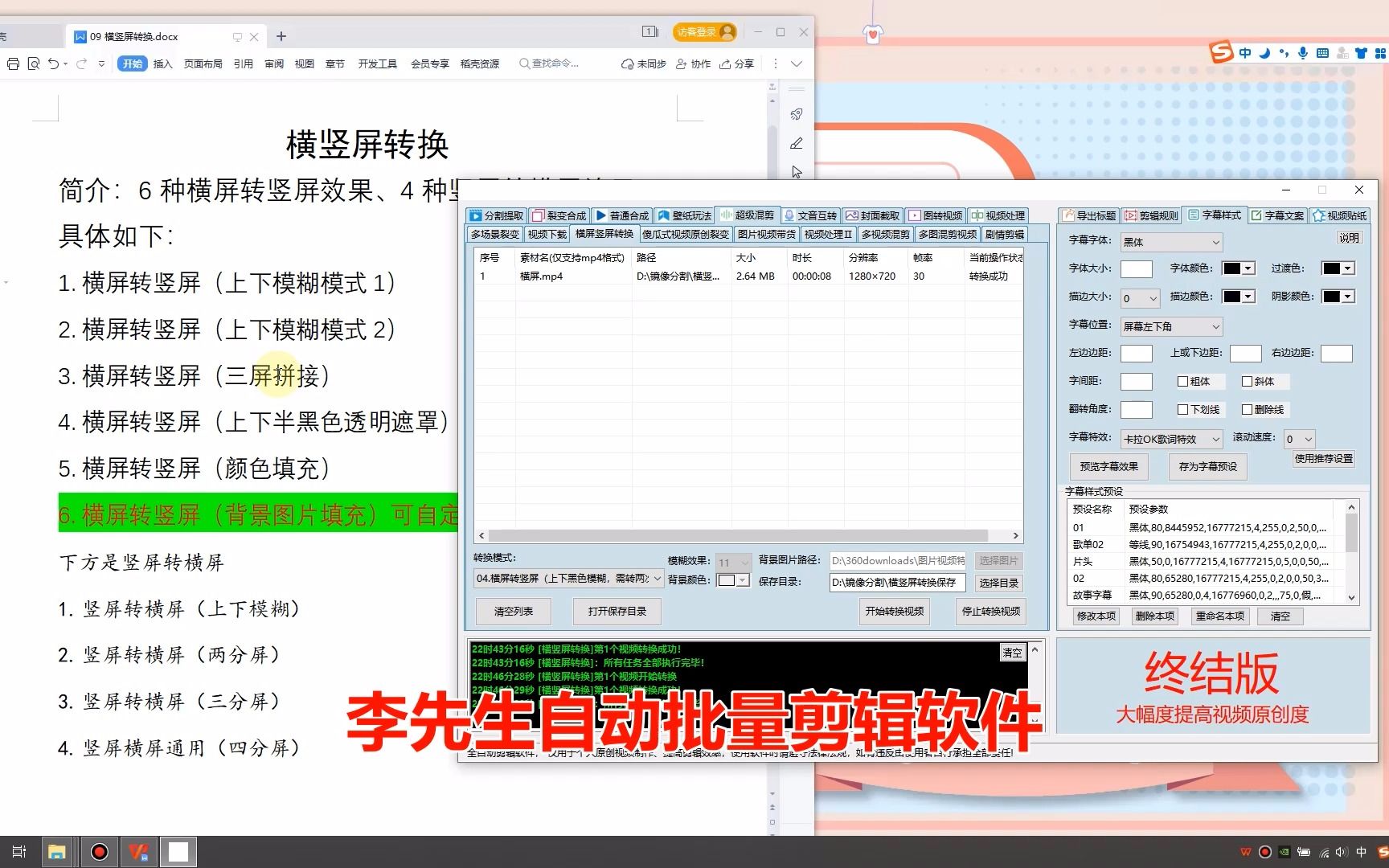Click the screen recorder taskbar icon
Viewport: 1389px width, 868px height.
(100, 852)
